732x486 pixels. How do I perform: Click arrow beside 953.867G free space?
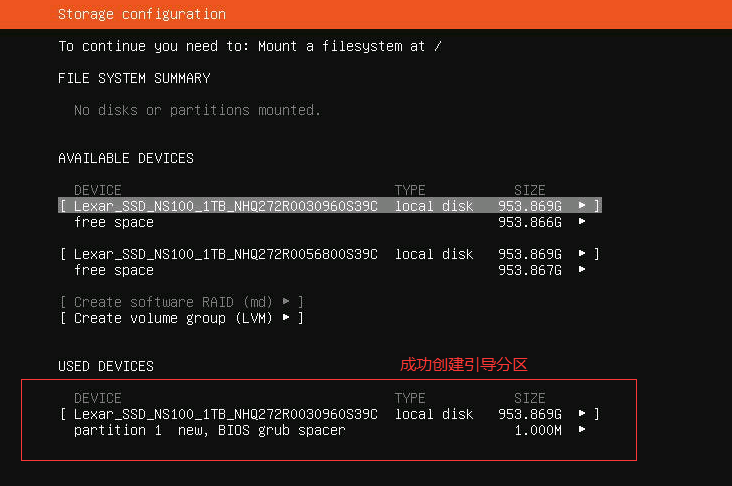[582, 270]
